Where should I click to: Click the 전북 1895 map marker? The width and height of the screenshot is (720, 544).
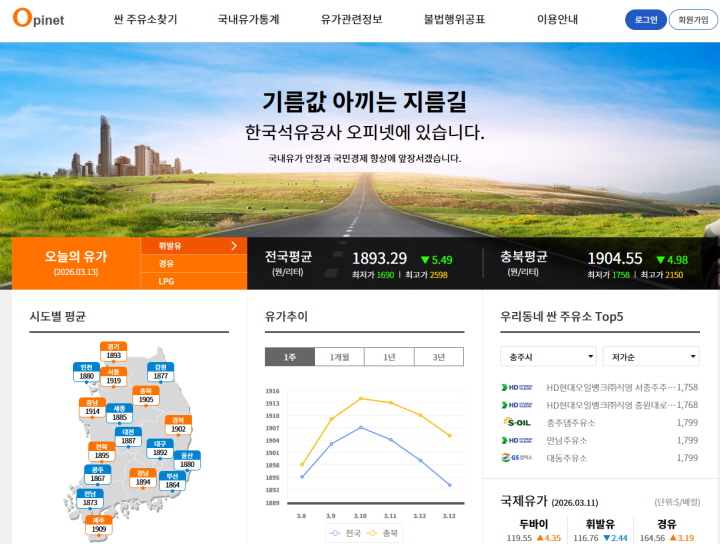click(x=101, y=451)
